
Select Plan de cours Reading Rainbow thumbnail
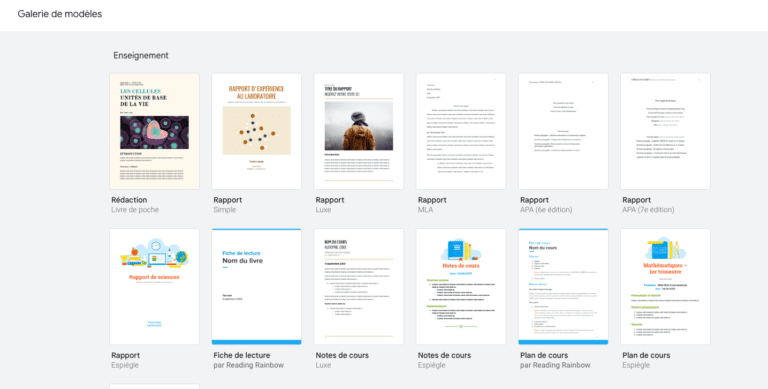(x=563, y=287)
